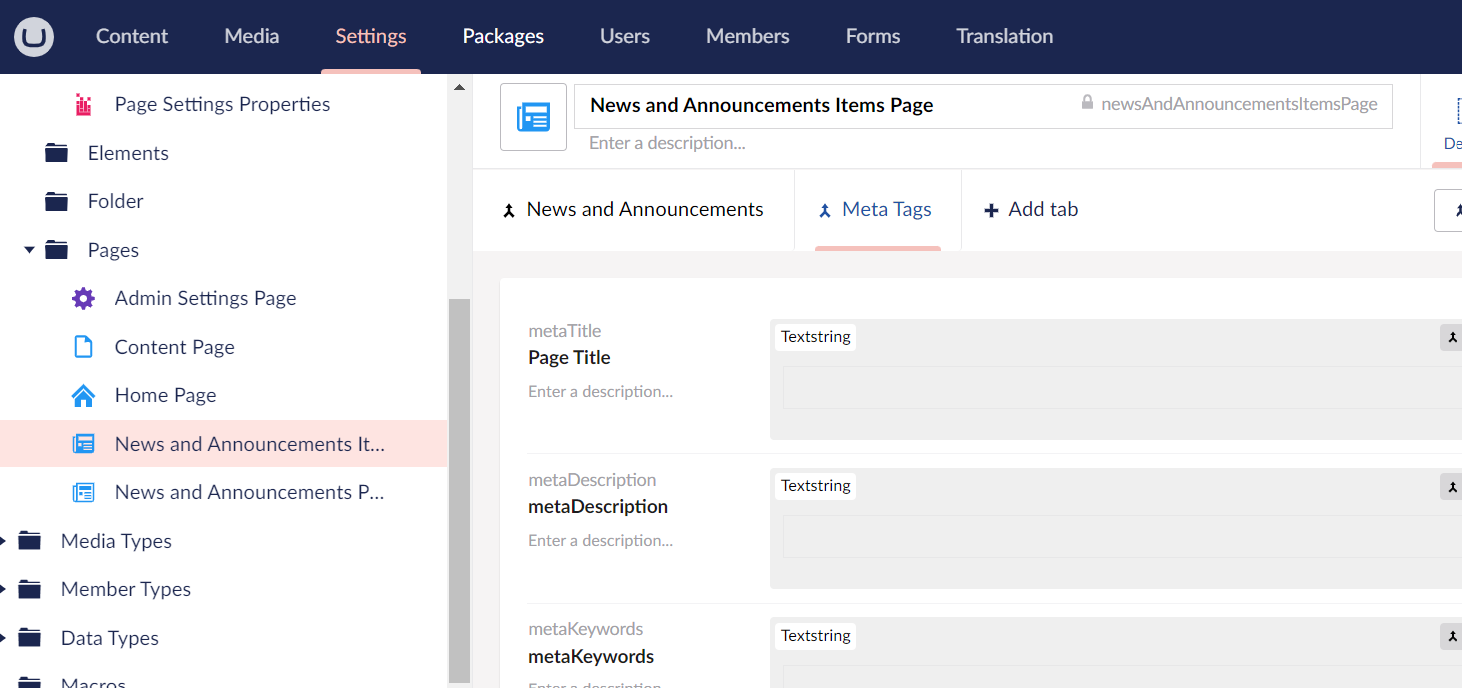Edit the metaKeywords property name
The height and width of the screenshot is (688, 1462).
[x=591, y=657]
